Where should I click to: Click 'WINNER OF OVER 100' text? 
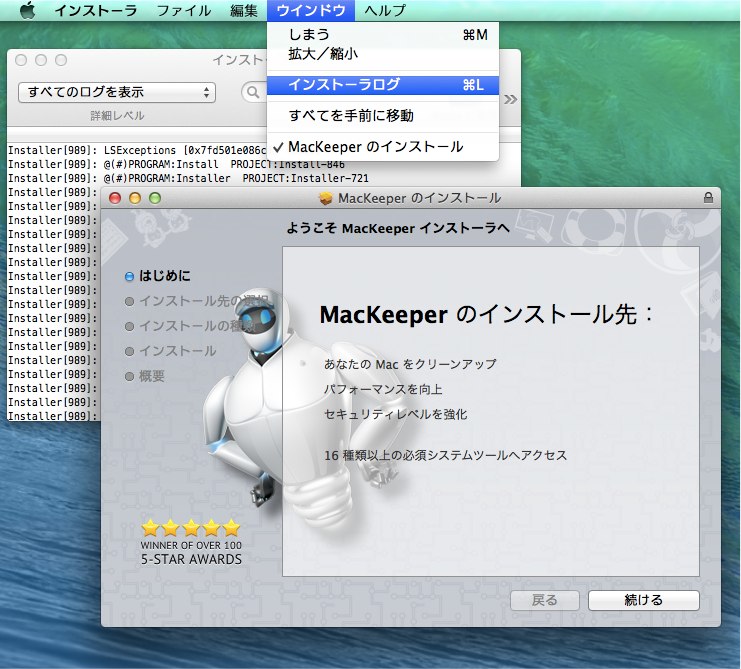coord(191,545)
